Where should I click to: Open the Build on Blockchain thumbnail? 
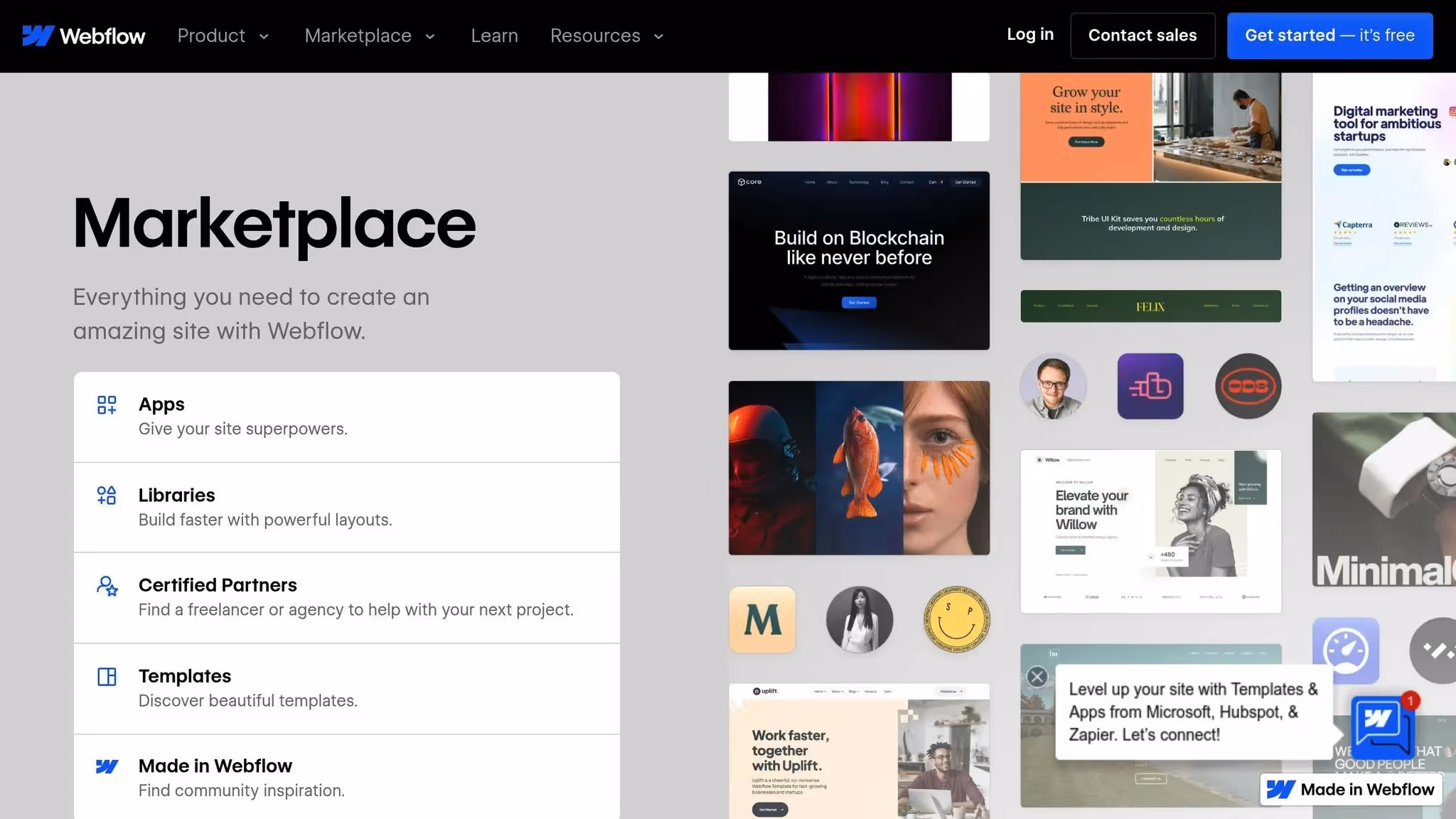858,260
